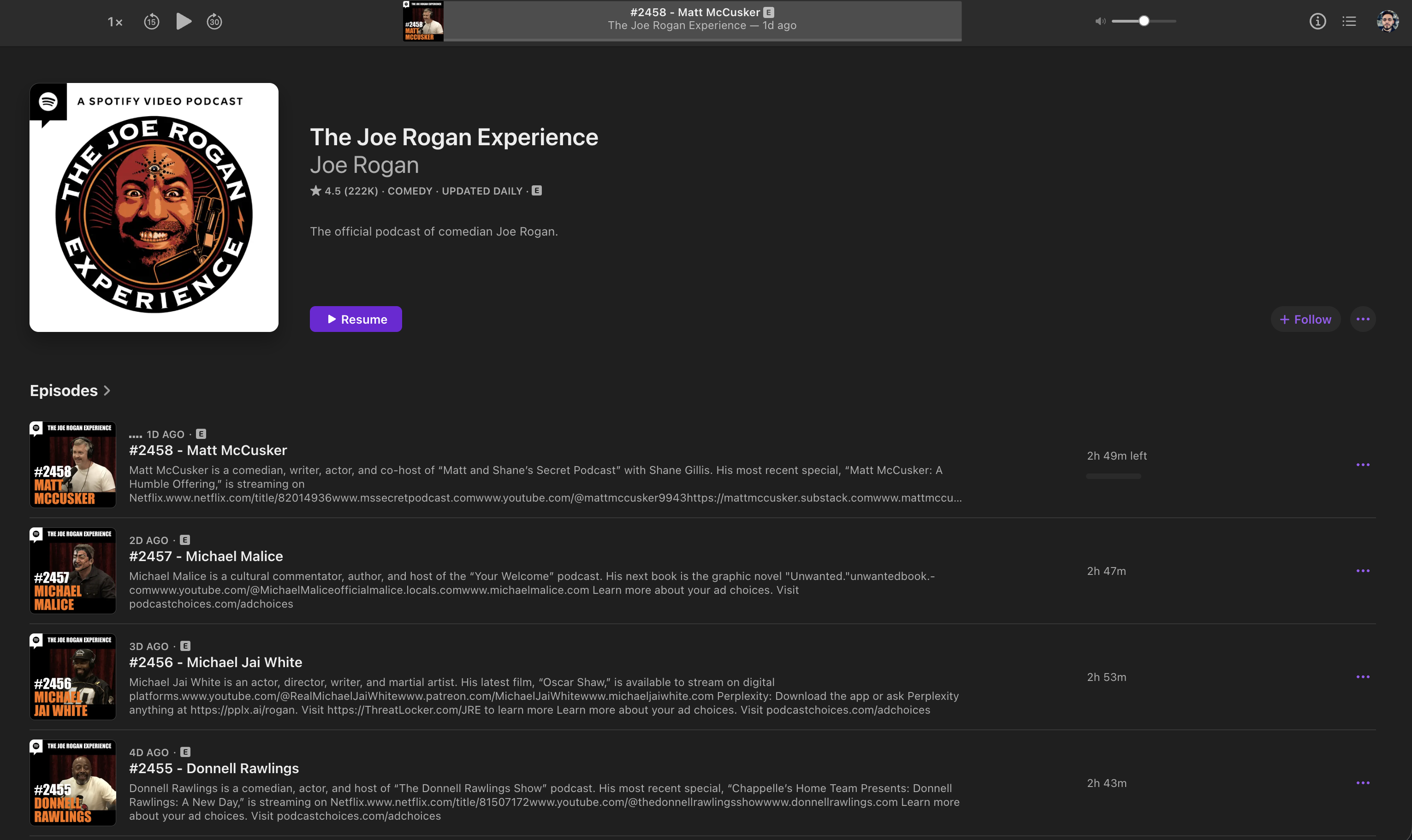The image size is (1412, 840).
Task: Click the now playing episode artwork
Action: tap(423, 21)
